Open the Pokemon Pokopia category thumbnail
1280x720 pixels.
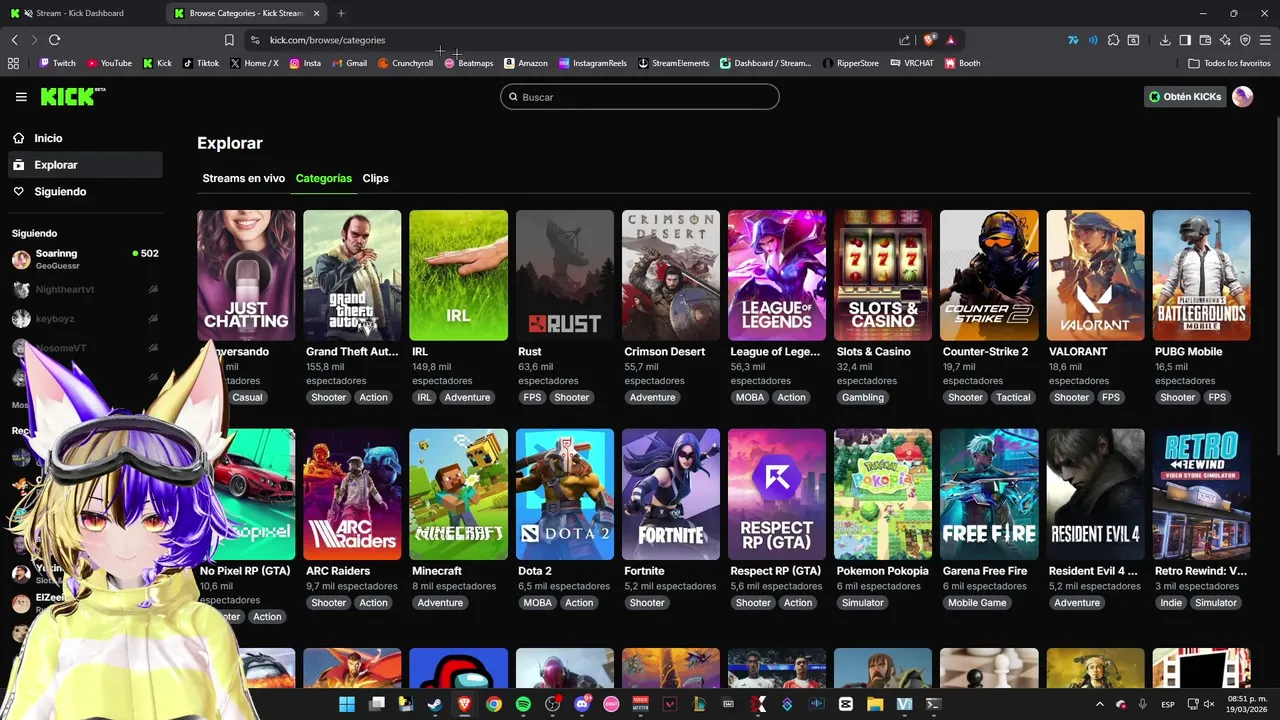[883, 494]
